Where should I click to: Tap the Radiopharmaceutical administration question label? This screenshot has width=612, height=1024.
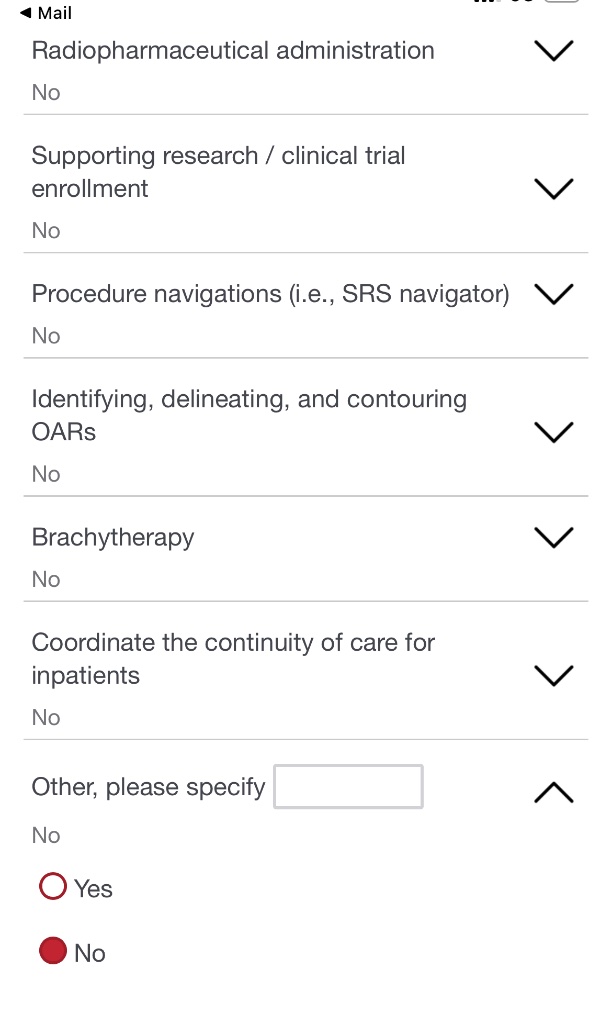233,51
